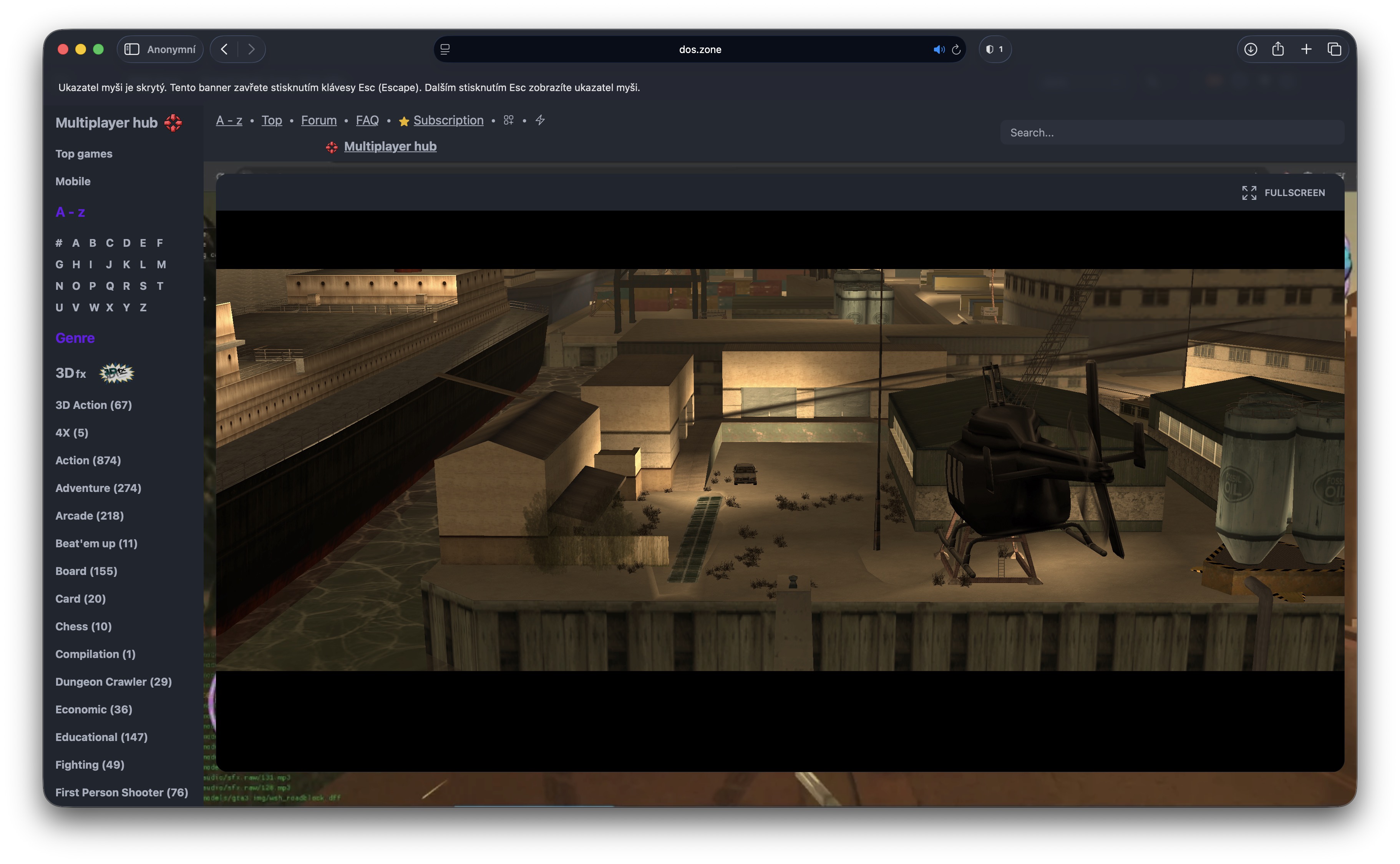
Task: Click the page settings icon in the address bar
Action: (x=445, y=49)
